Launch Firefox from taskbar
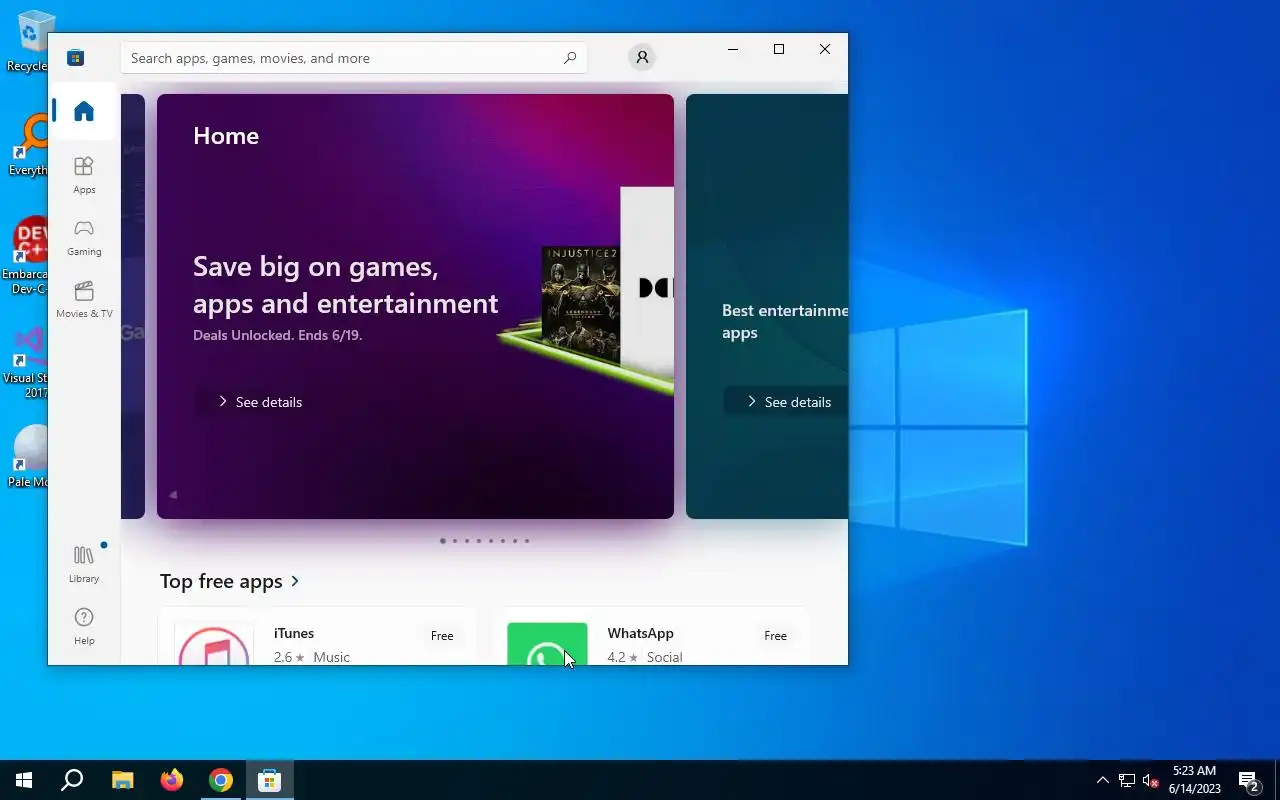 pos(172,780)
